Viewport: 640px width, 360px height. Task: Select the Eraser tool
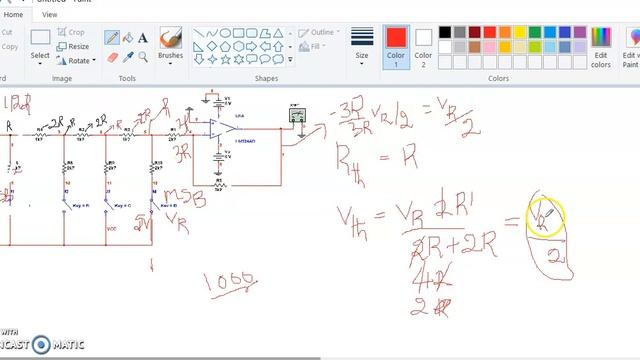point(112,57)
